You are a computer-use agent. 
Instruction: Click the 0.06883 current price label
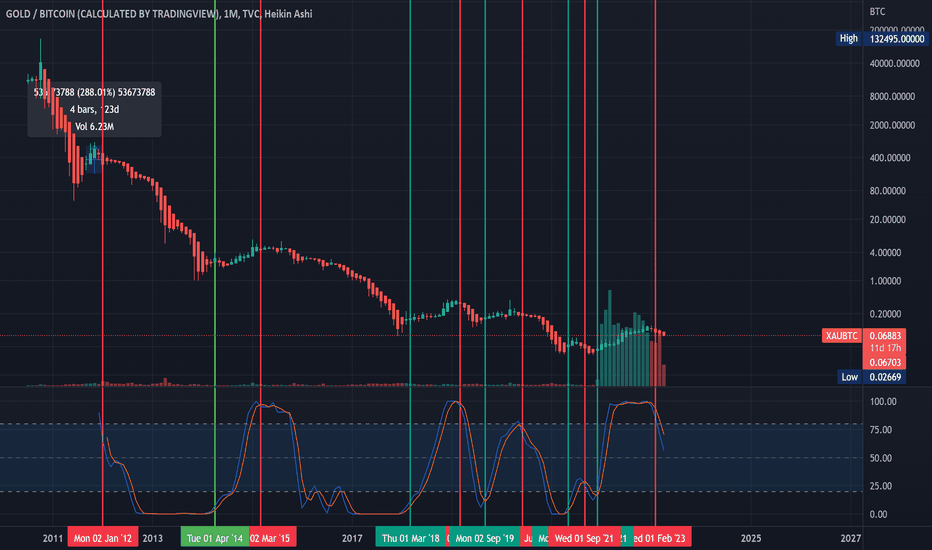coord(885,335)
